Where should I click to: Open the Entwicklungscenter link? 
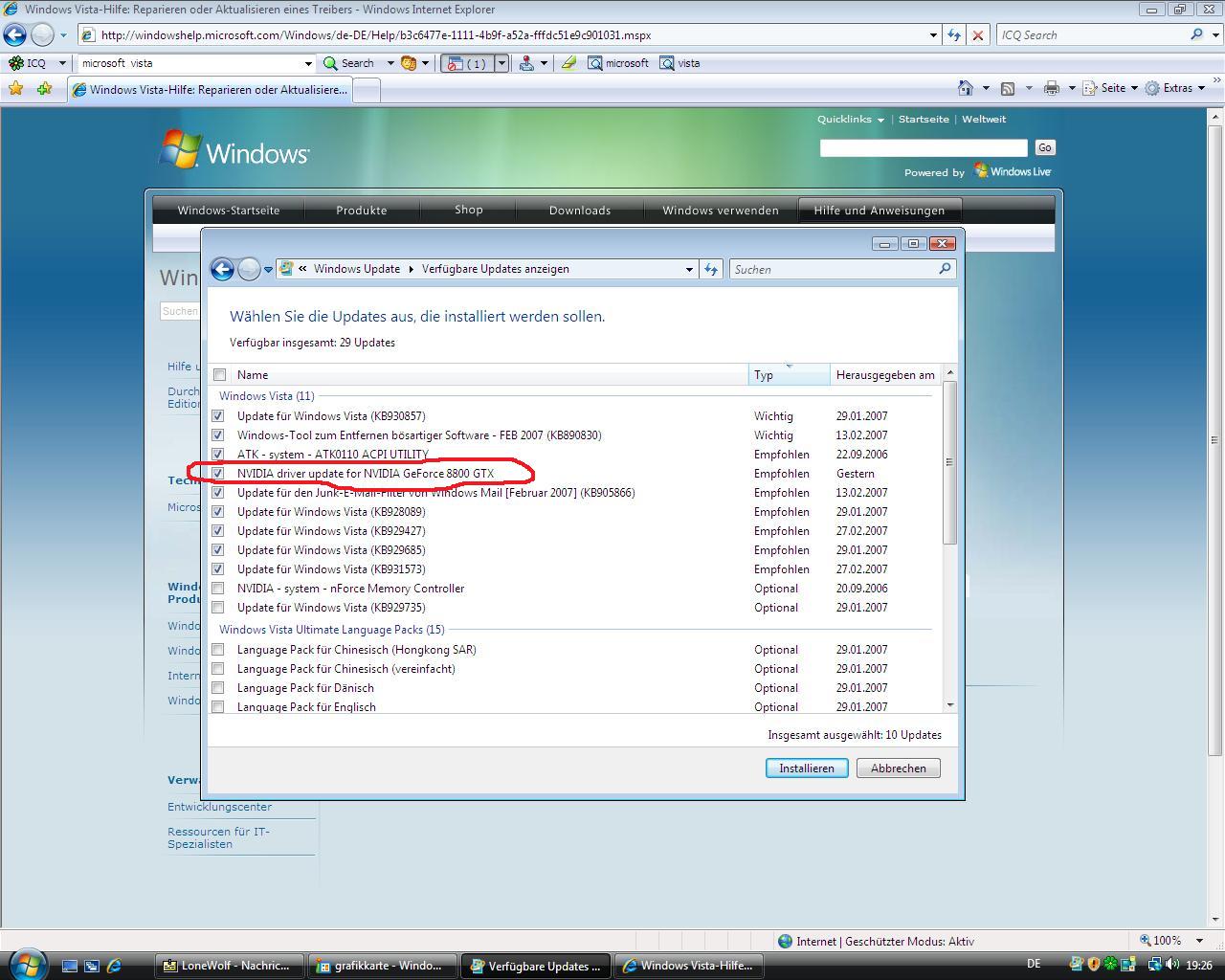click(x=219, y=807)
